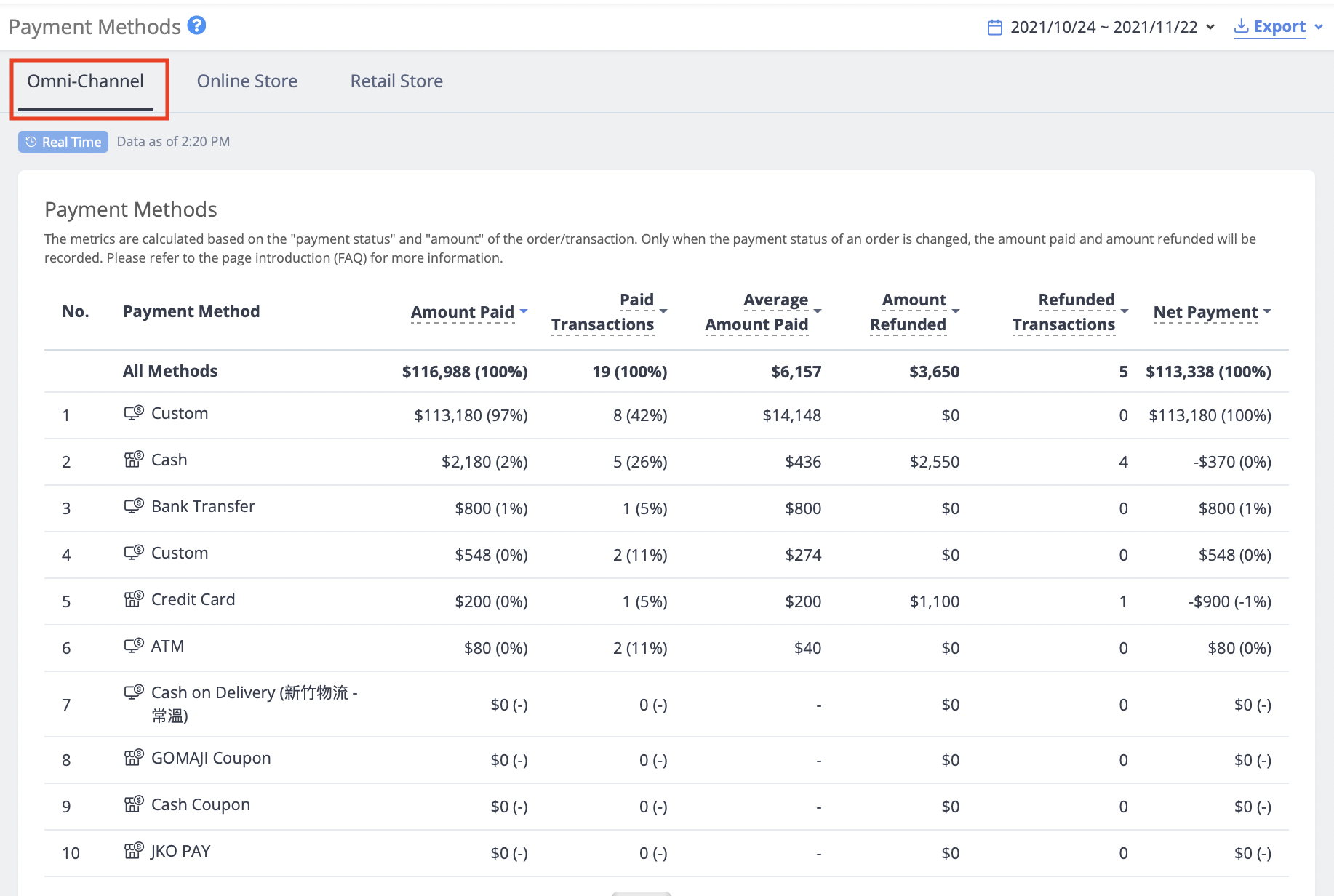Click the online icon for row 4 Custom
This screenshot has height=896, width=1334.
point(134,553)
